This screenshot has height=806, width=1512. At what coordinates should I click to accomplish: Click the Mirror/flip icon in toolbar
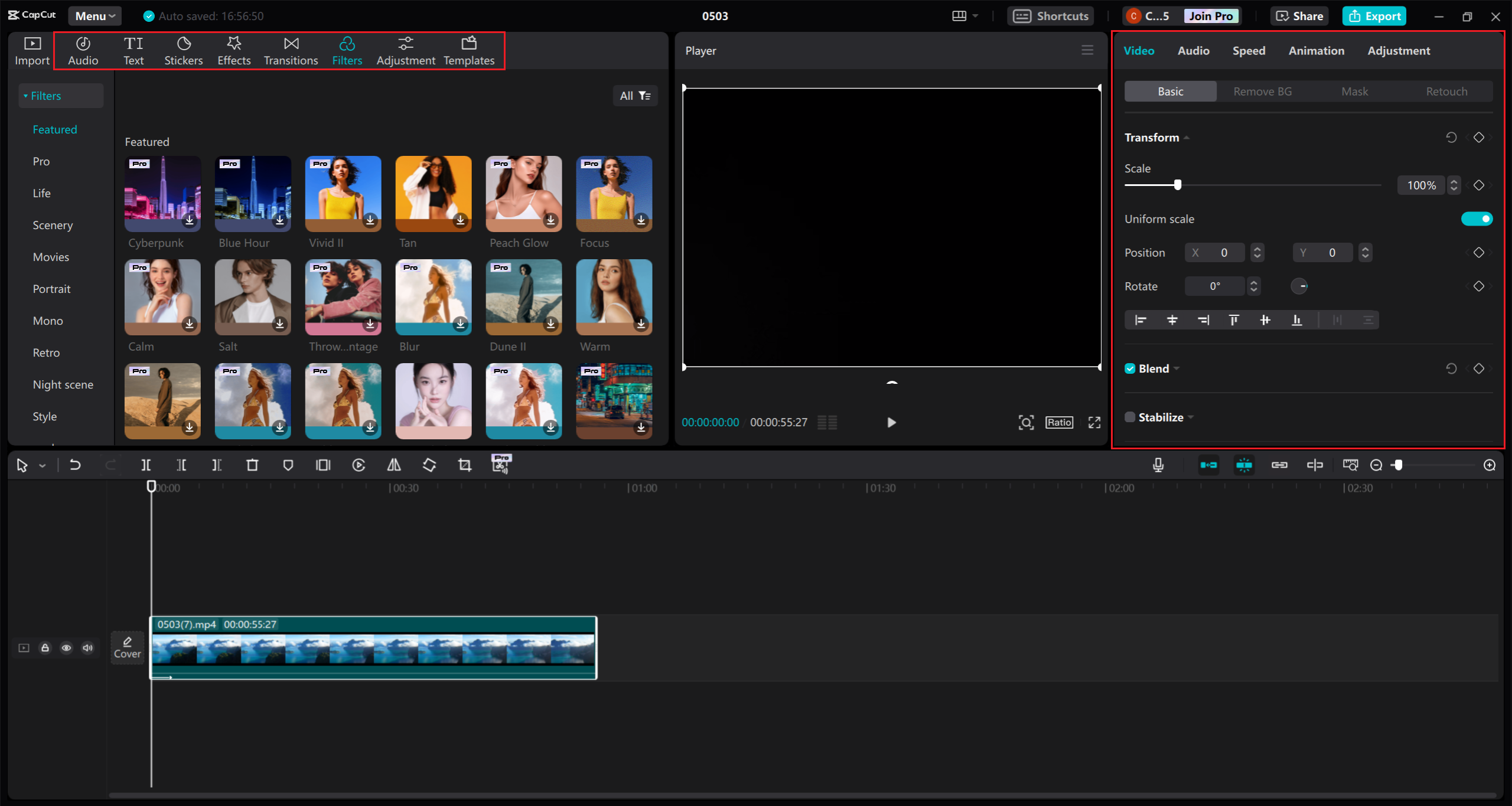[x=394, y=465]
